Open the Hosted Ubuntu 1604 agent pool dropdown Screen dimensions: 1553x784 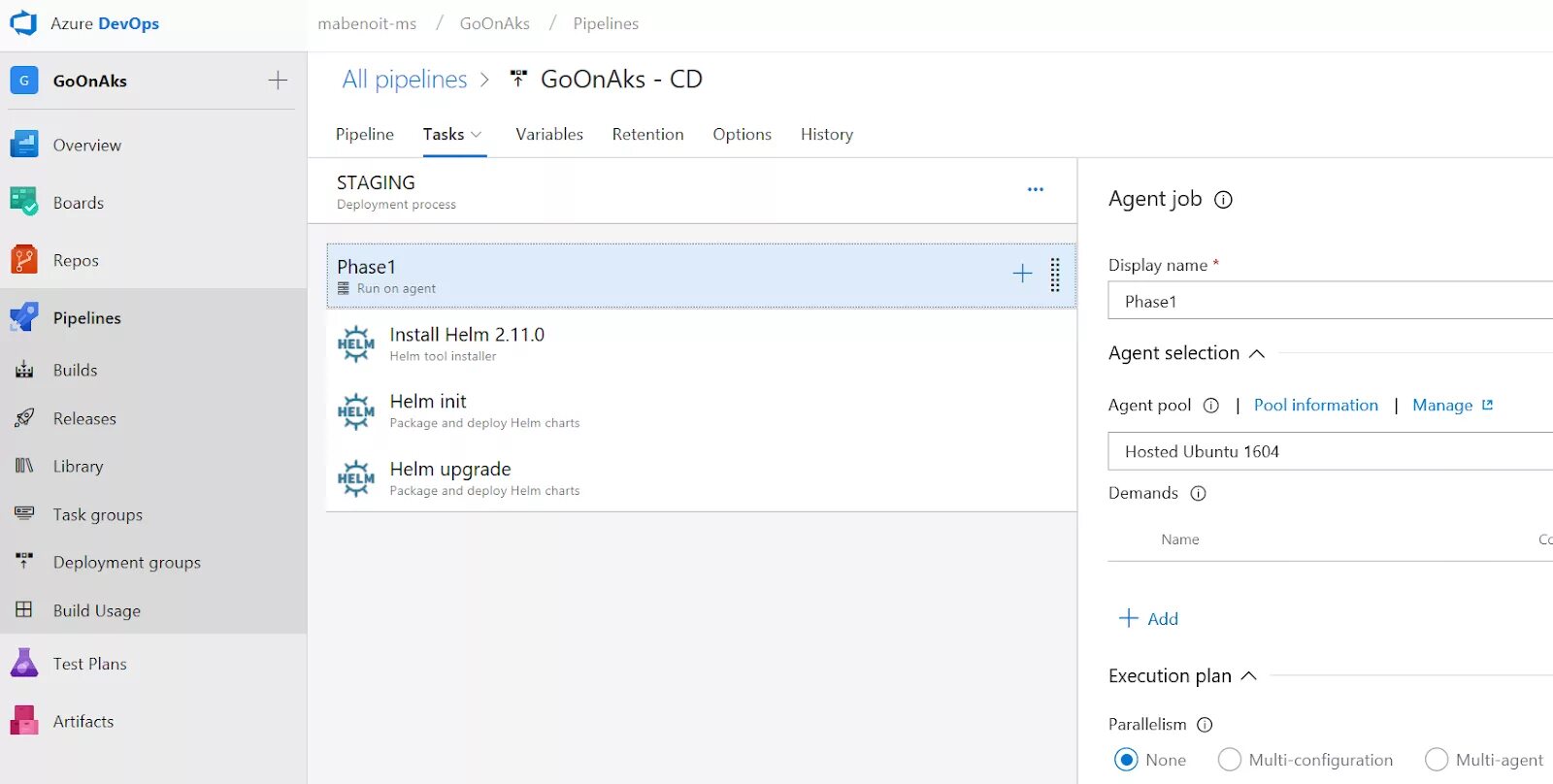[x=1330, y=451]
